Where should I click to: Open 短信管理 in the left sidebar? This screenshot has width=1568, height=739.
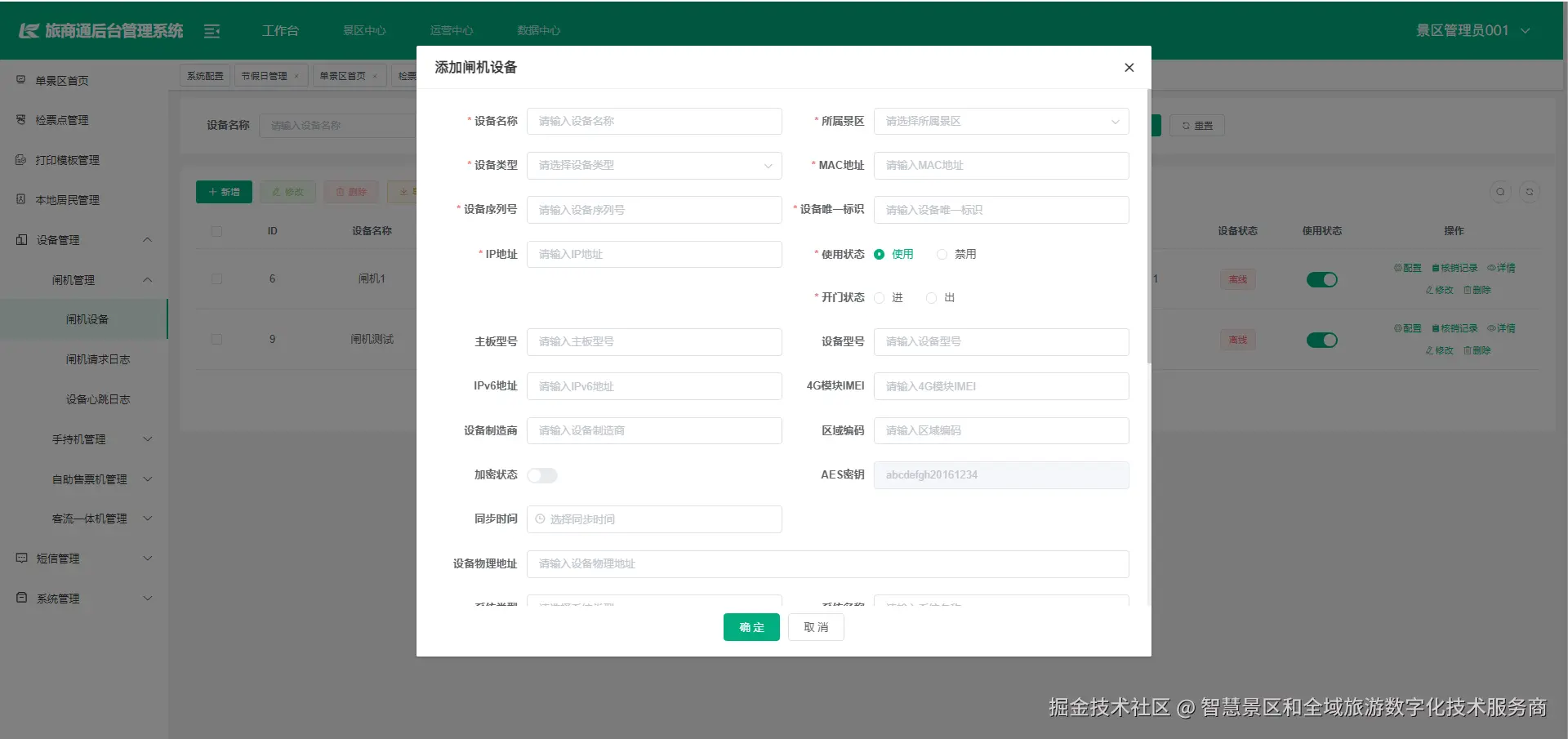[x=57, y=559]
